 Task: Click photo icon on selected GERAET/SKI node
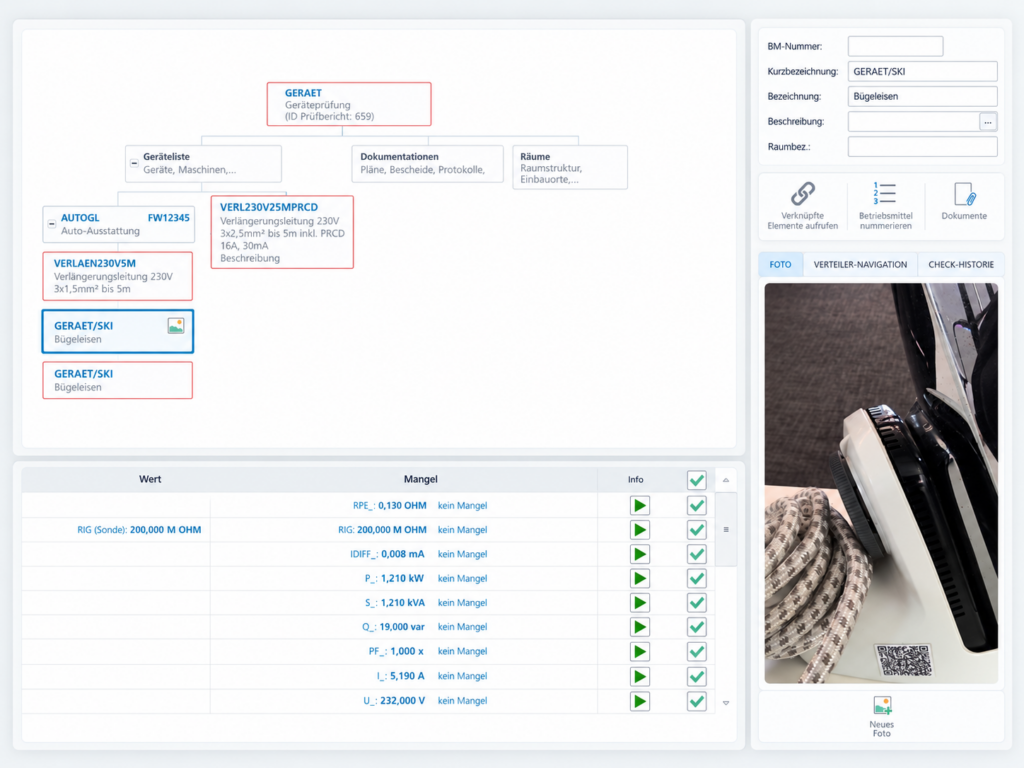tap(176, 325)
